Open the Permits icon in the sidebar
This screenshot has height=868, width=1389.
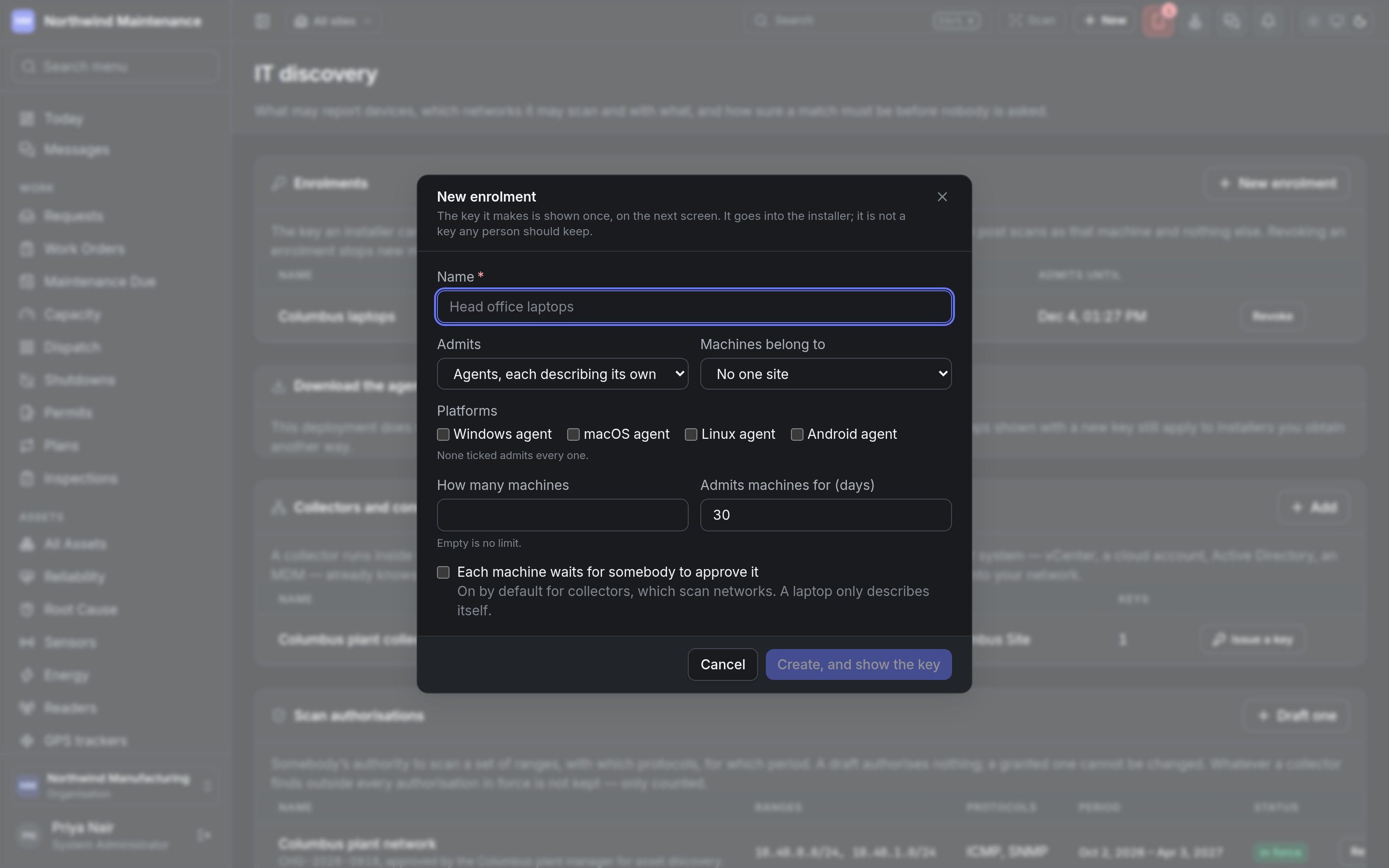27,413
